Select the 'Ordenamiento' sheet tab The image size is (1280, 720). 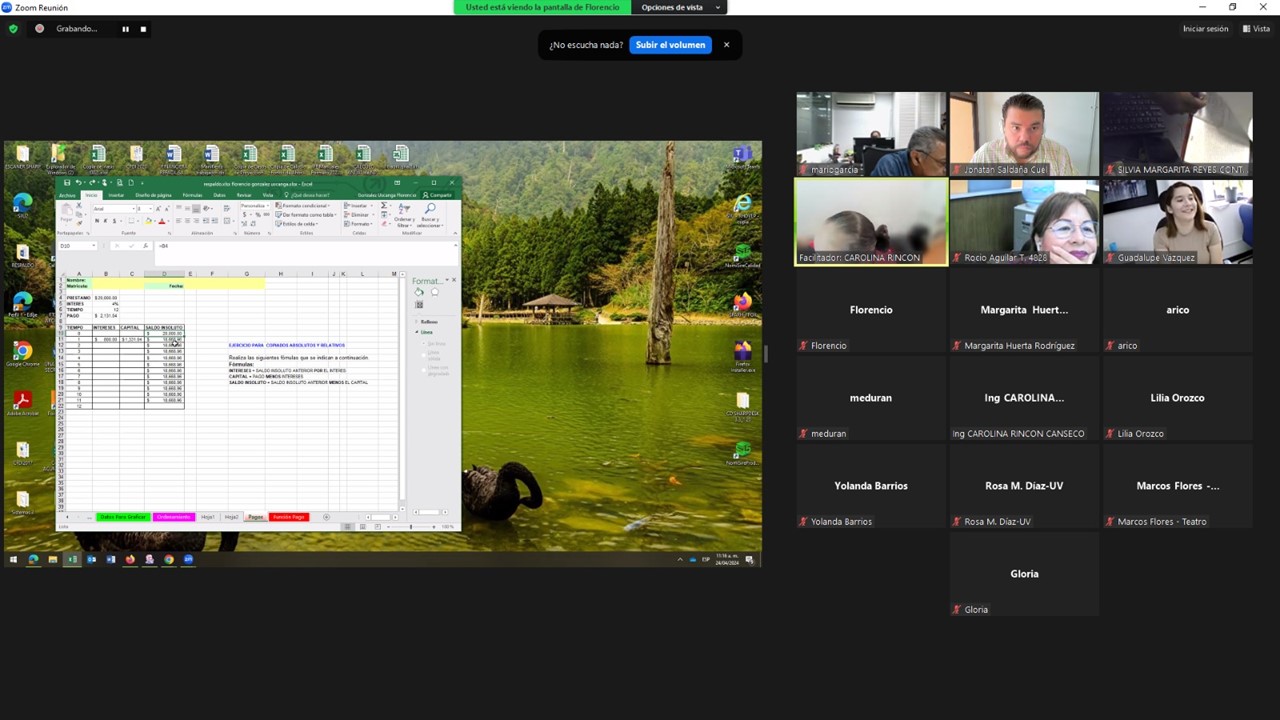click(173, 517)
